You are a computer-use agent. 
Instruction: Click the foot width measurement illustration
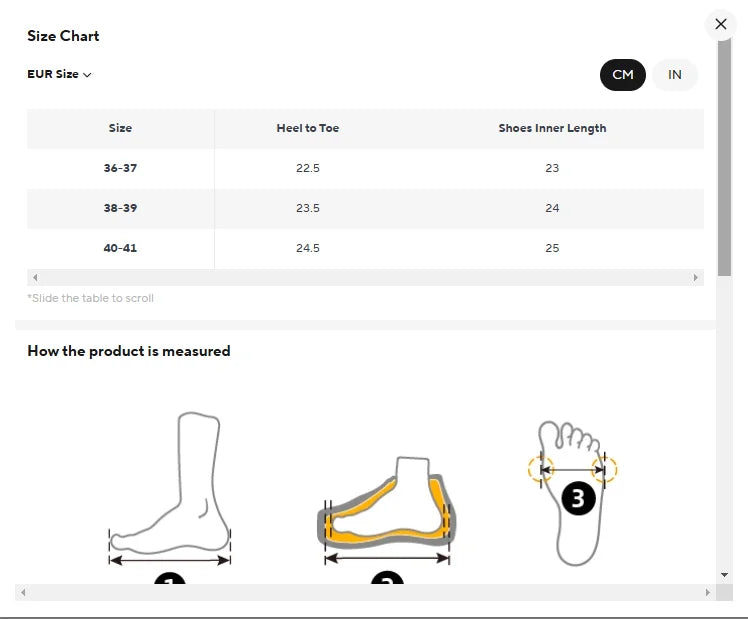tap(573, 490)
